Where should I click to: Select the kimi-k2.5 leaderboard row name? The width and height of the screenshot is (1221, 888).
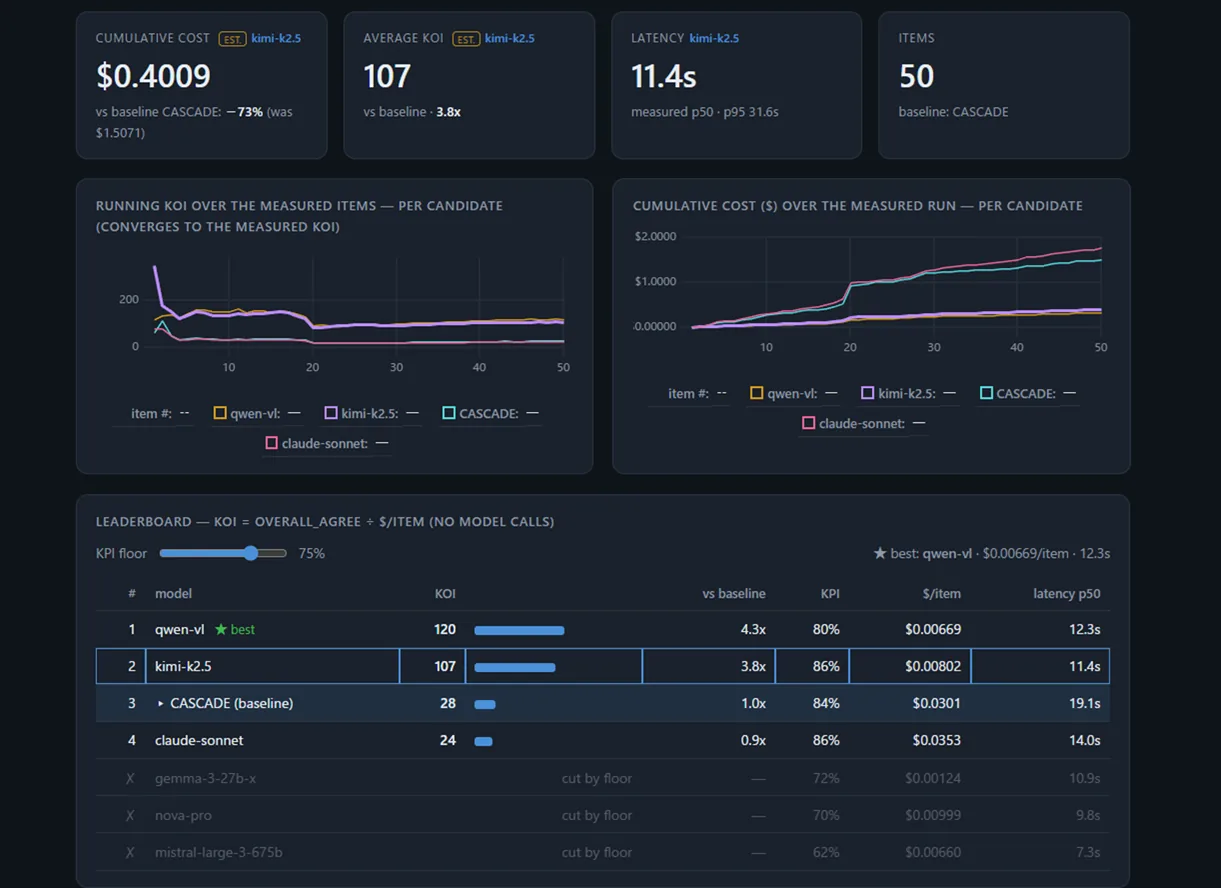(x=183, y=666)
